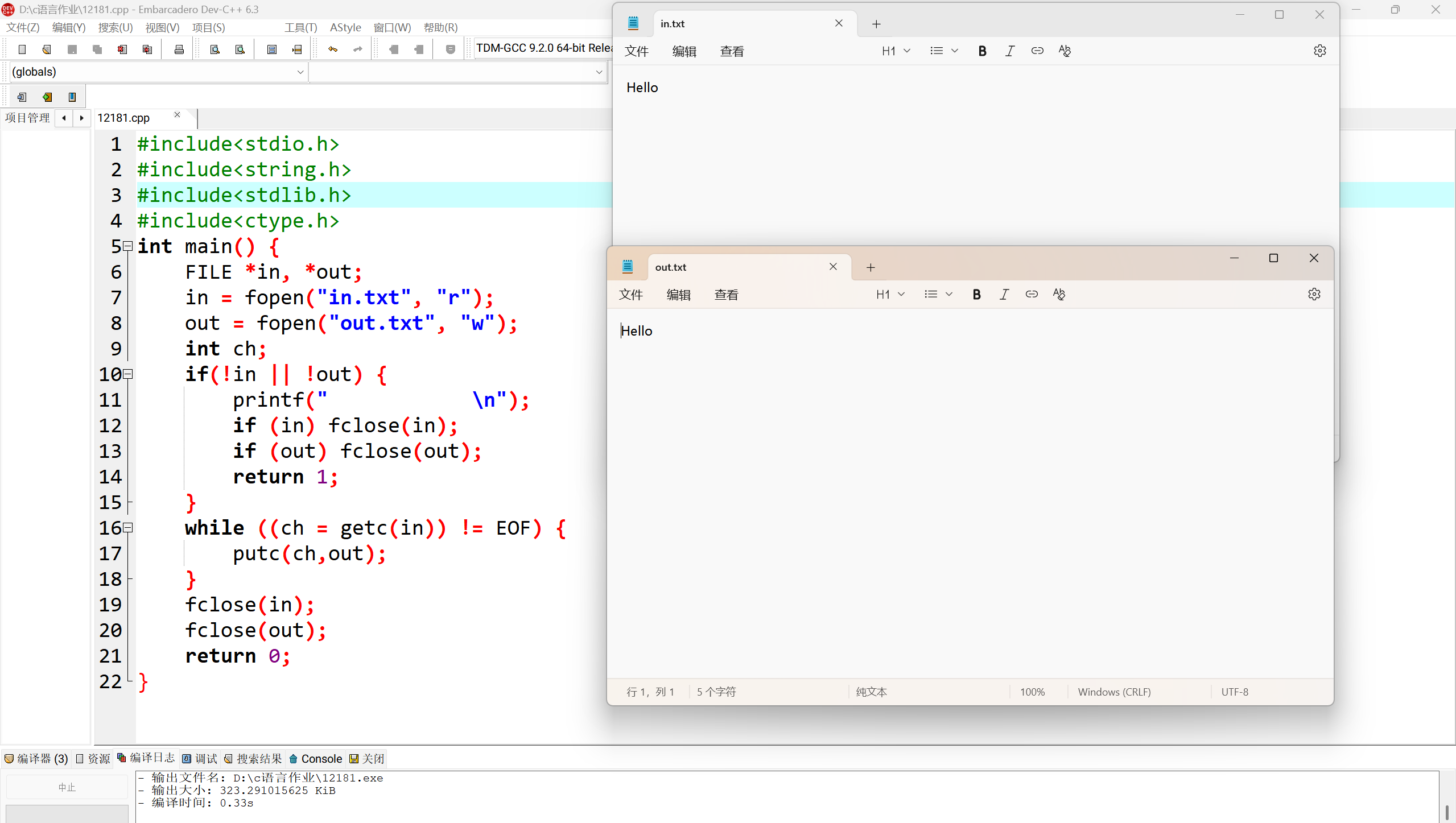
Task: Collapse the main() code fold at line 5
Action: pyautogui.click(x=129, y=246)
